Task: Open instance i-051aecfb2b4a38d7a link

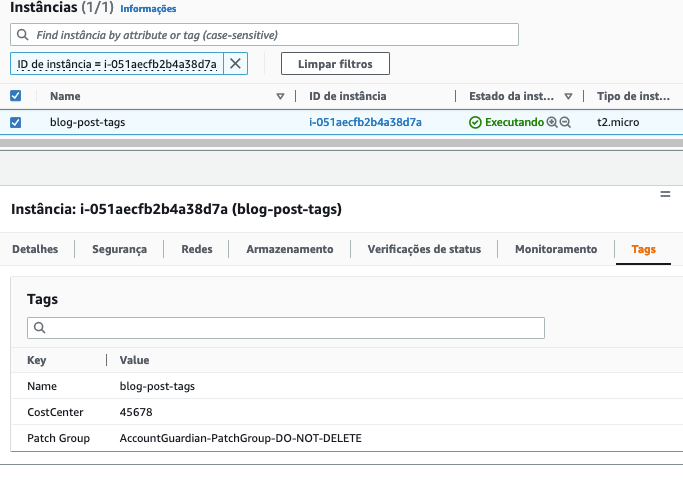Action: 365,122
